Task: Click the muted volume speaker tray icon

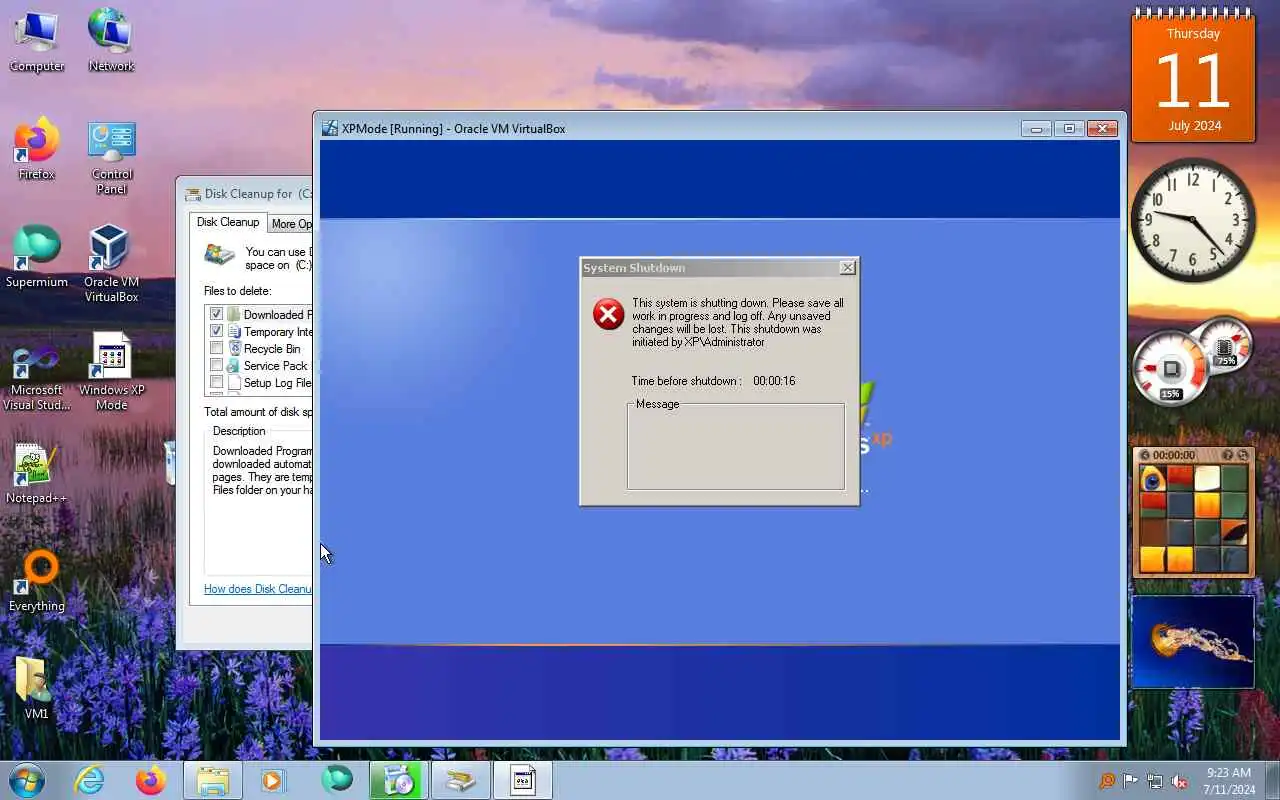Action: click(x=1180, y=781)
